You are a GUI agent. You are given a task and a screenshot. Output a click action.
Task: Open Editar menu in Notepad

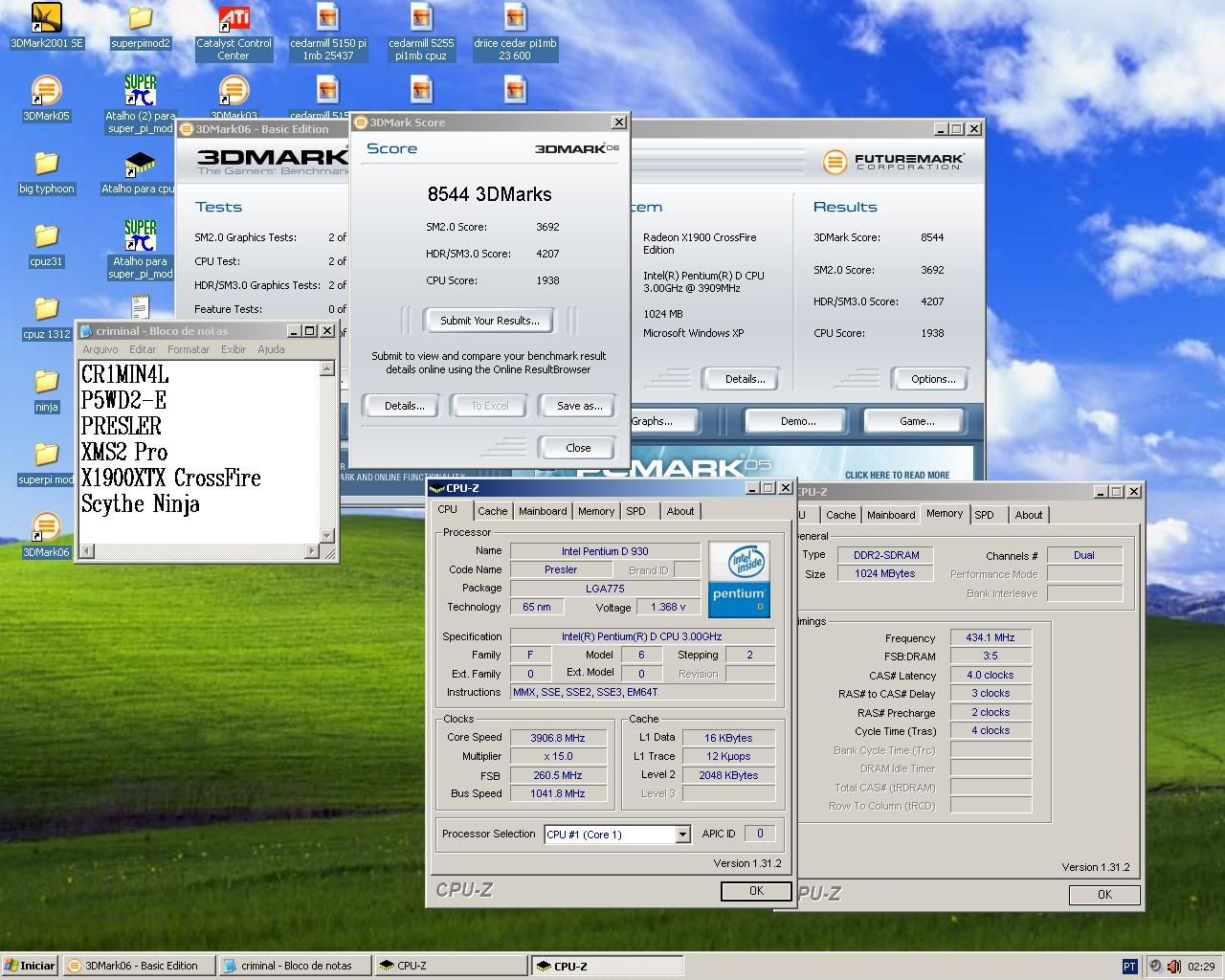143,349
